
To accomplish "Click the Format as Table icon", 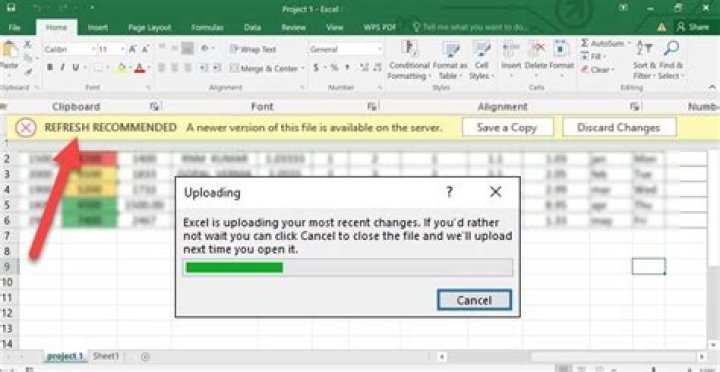I will click(450, 50).
